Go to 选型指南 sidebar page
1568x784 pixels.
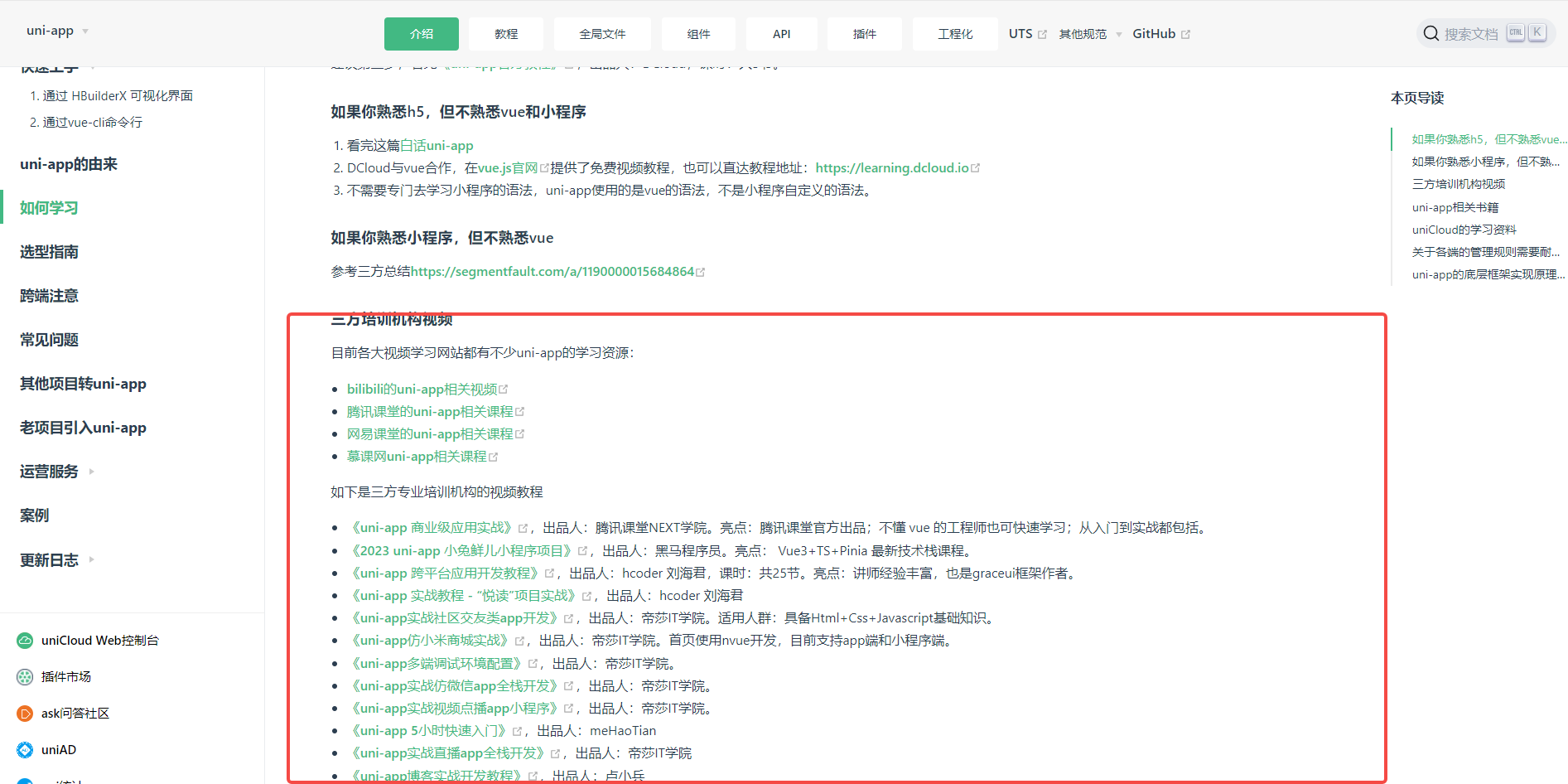[x=49, y=252]
